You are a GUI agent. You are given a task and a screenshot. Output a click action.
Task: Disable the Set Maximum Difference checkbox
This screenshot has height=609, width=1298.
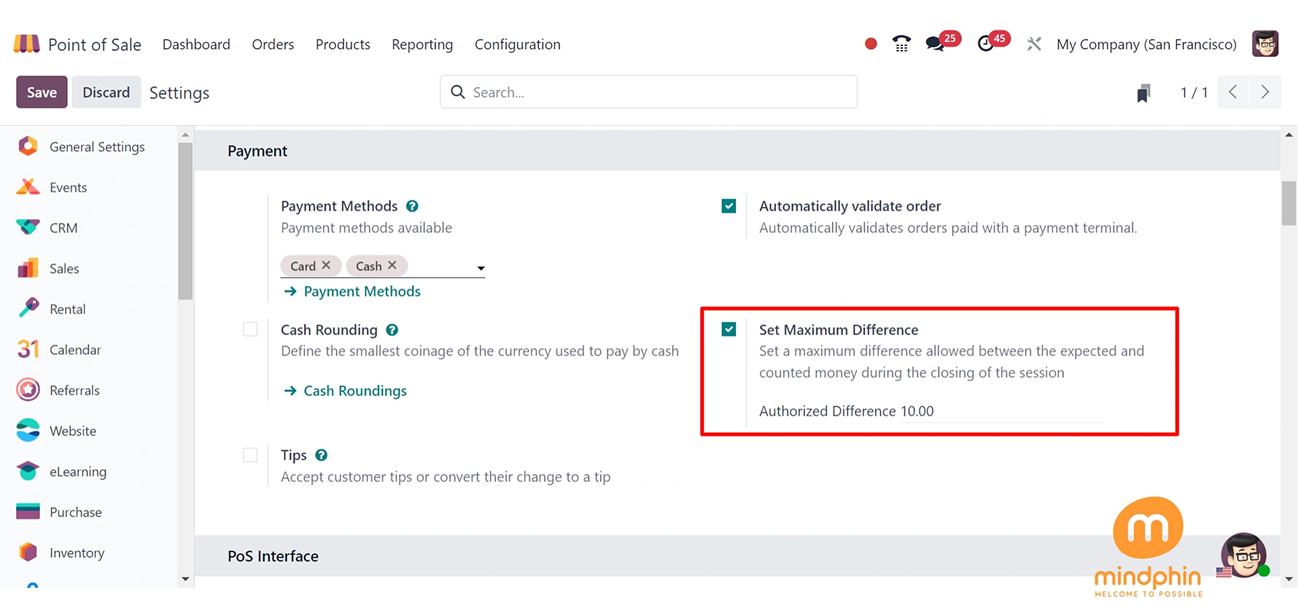click(729, 330)
